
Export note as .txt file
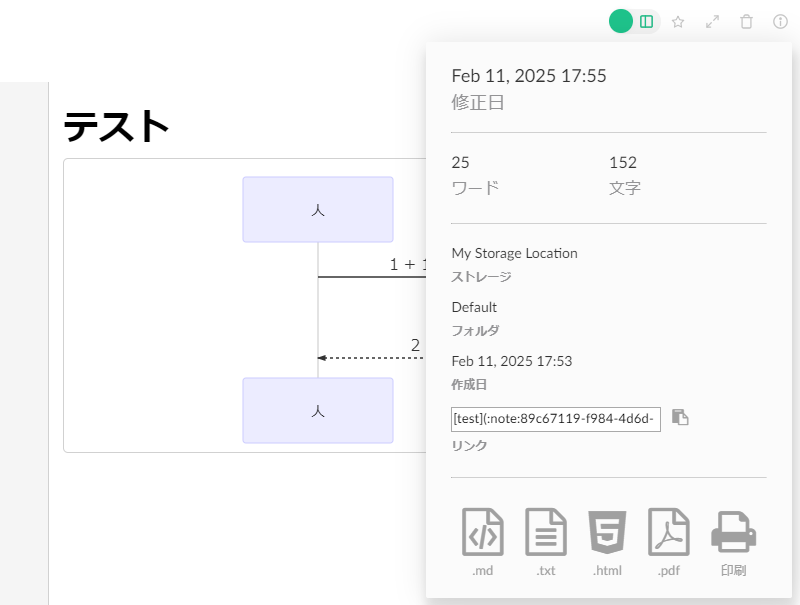[546, 542]
